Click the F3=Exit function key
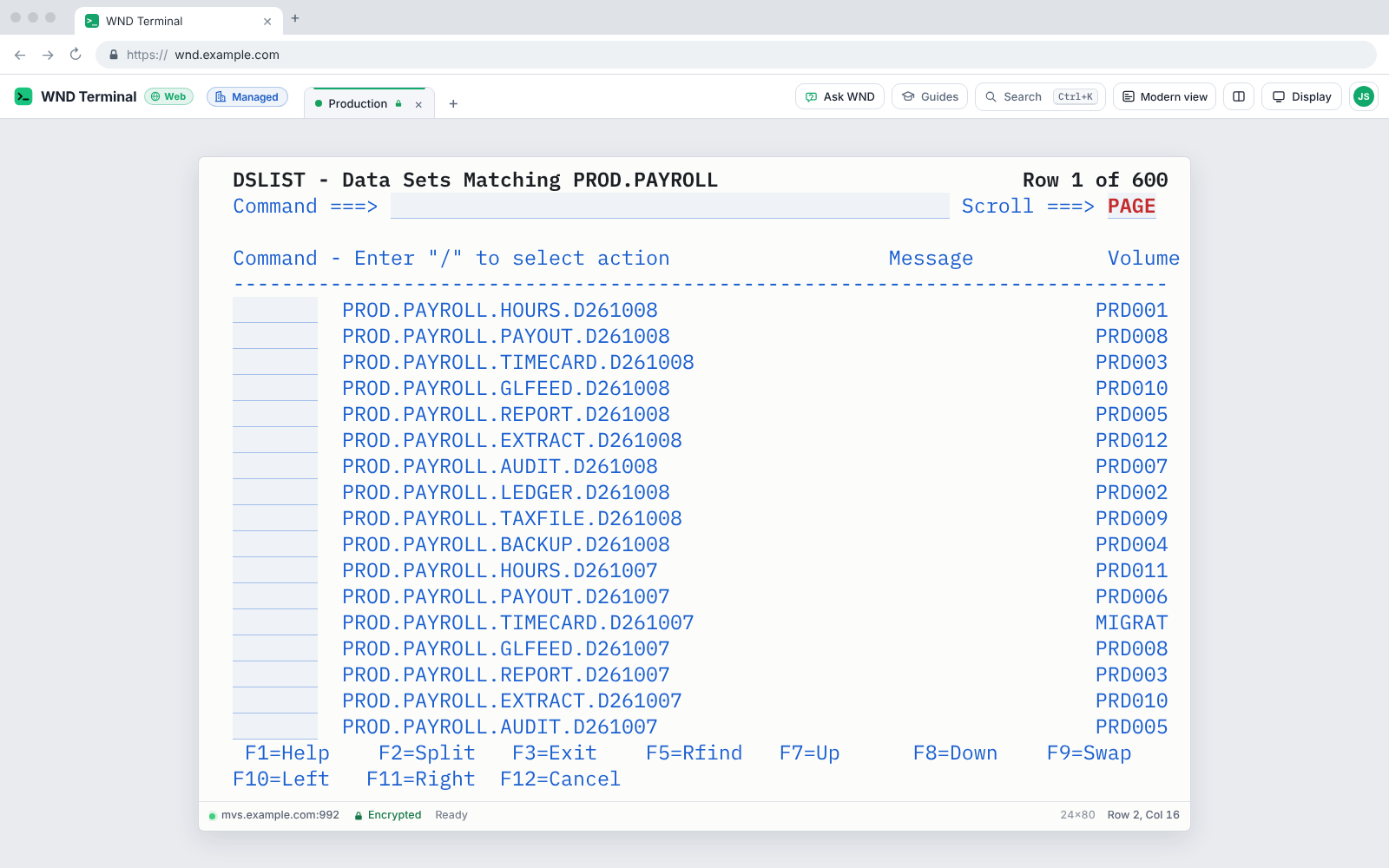1389x868 pixels. point(555,753)
